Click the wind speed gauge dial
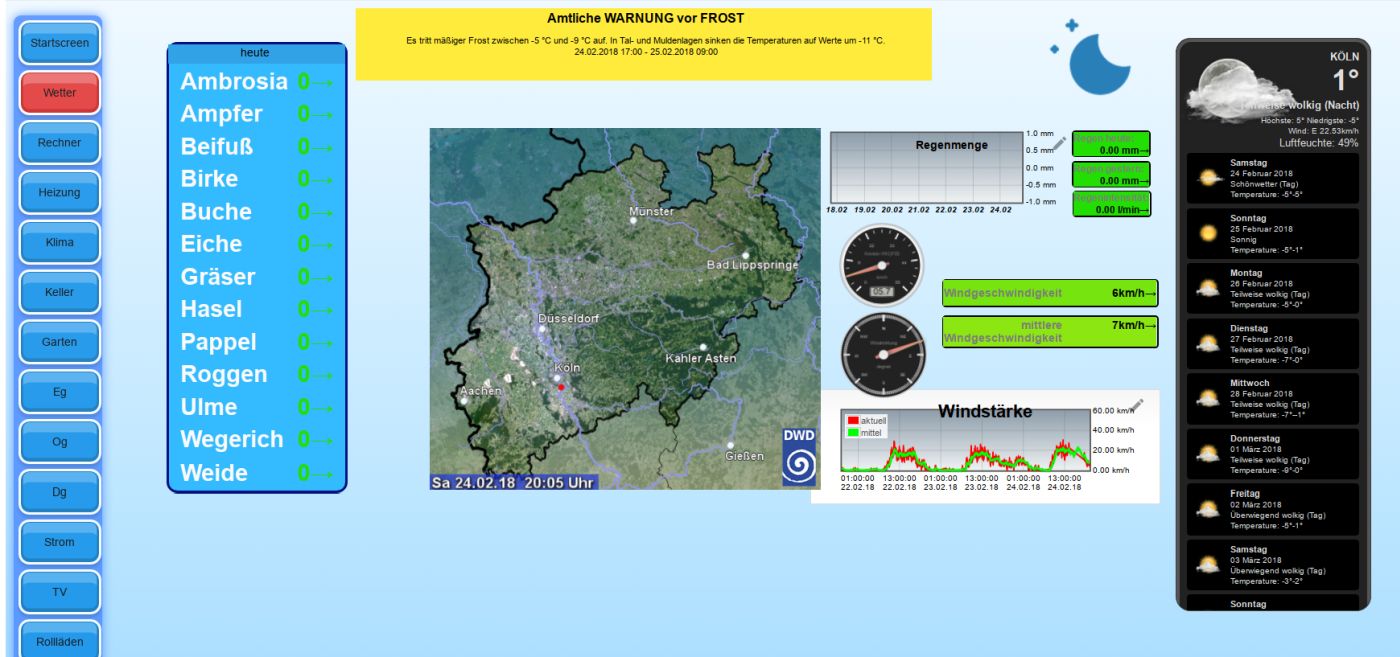Screen dimensions: 1400x657 (x=880, y=268)
